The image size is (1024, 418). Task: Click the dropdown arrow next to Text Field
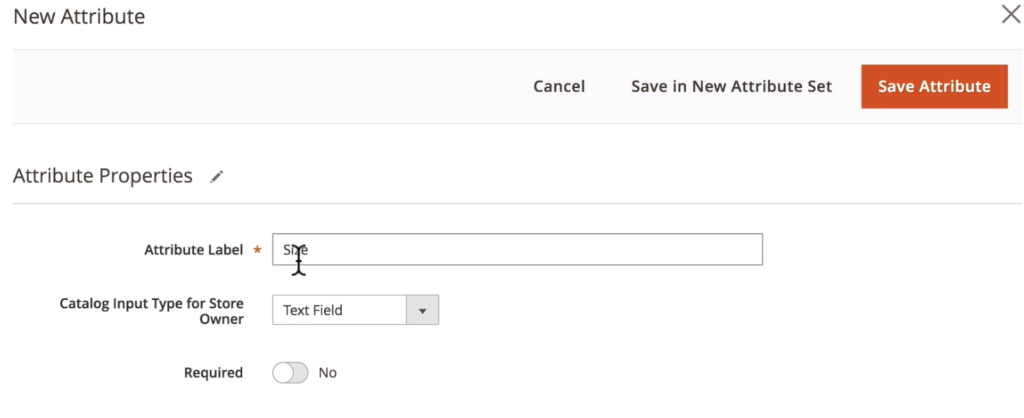coord(422,310)
